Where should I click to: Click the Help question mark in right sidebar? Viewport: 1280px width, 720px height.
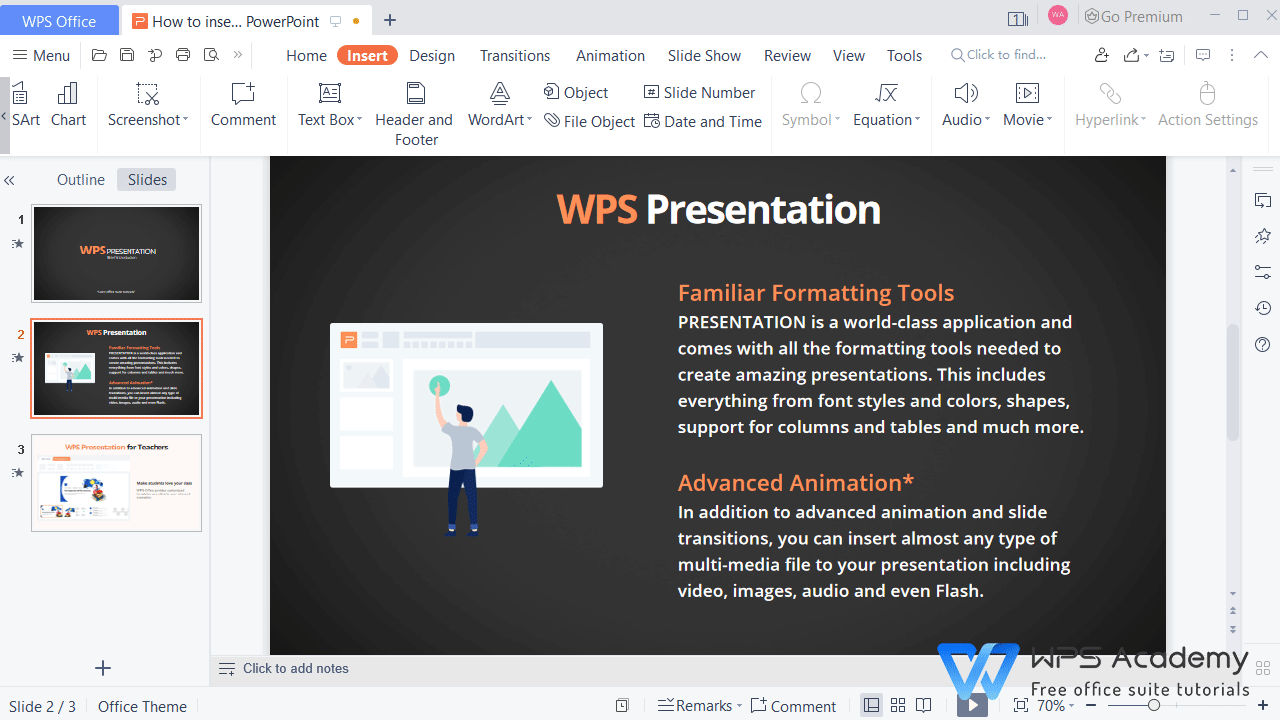click(1263, 345)
